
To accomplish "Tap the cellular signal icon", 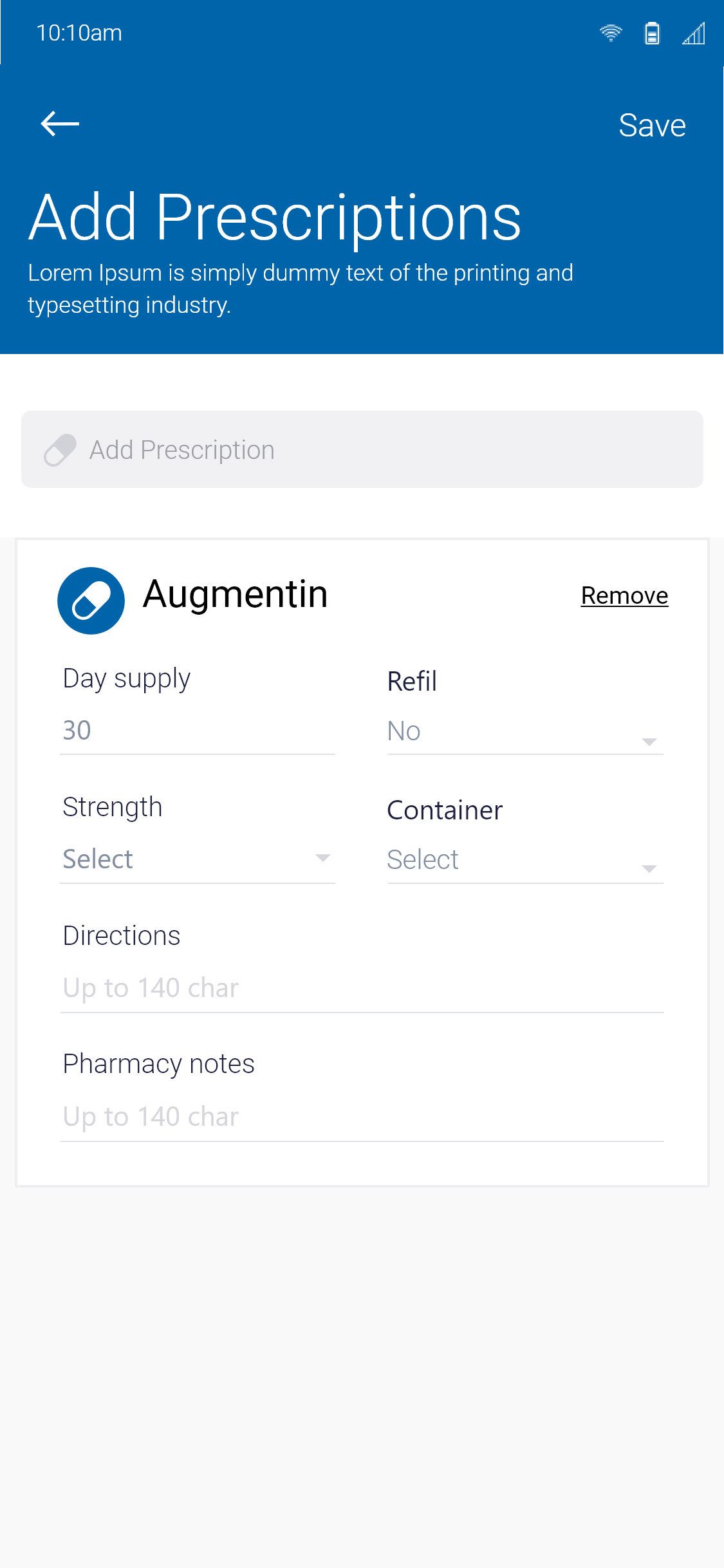I will click(x=694, y=33).
